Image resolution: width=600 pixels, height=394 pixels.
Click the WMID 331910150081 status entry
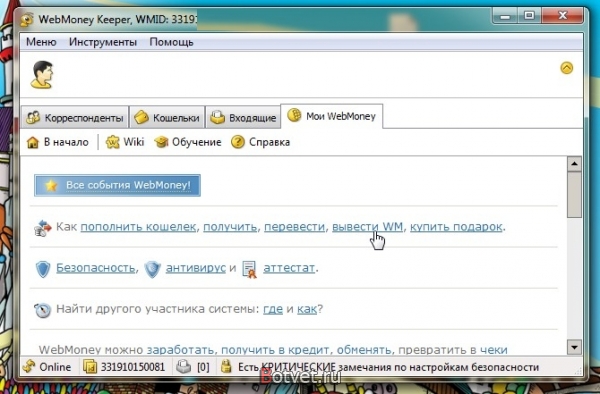coord(124,367)
